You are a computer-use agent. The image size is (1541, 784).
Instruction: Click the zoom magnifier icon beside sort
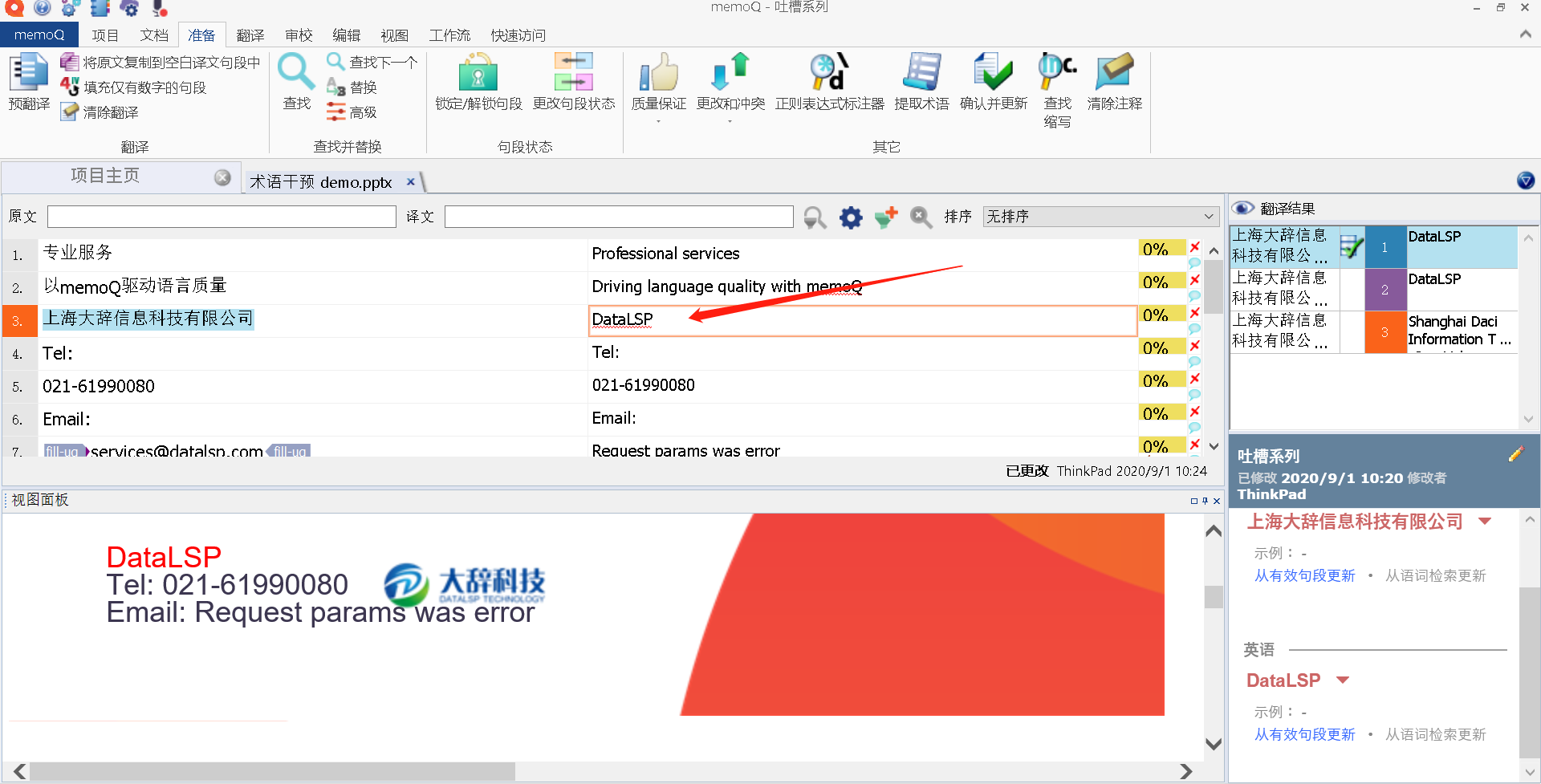pyautogui.click(x=921, y=217)
